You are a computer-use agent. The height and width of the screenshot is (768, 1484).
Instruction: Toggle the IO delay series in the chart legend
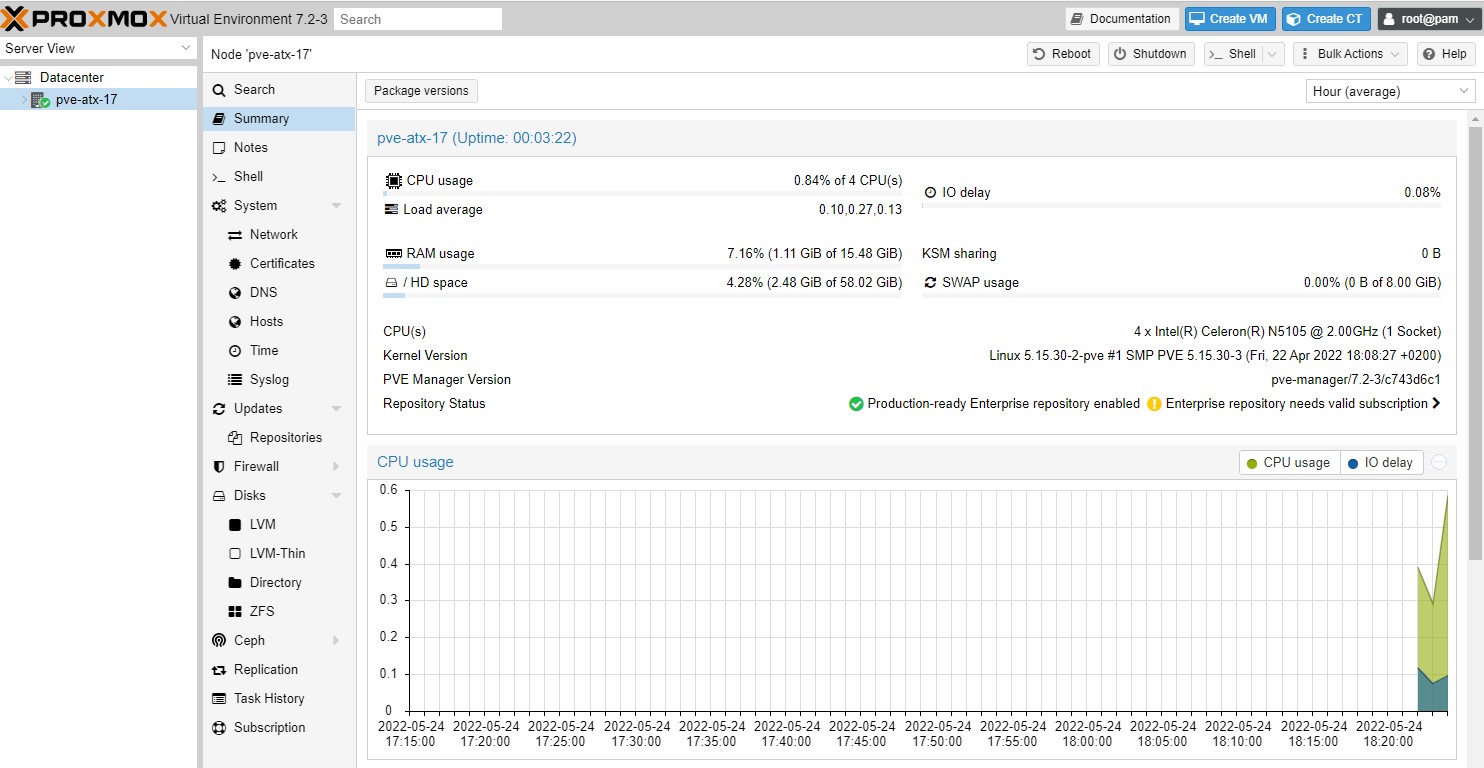click(1381, 462)
